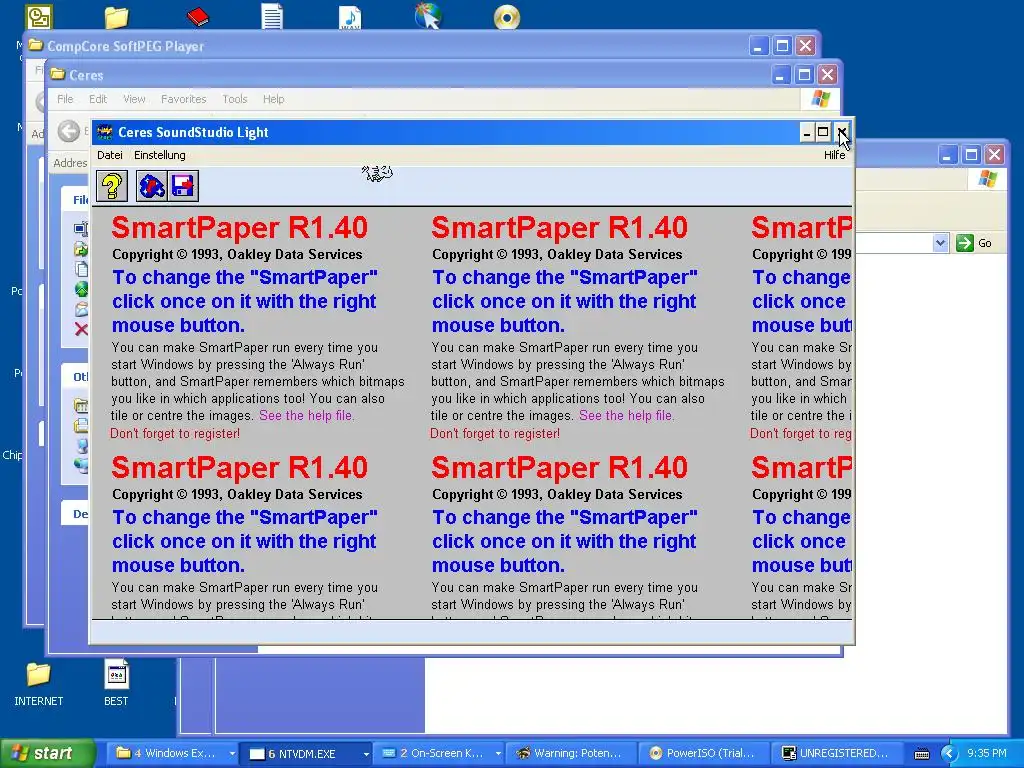Close the rear right explorer window
Viewport: 1024px width, 768px height.
coord(995,155)
